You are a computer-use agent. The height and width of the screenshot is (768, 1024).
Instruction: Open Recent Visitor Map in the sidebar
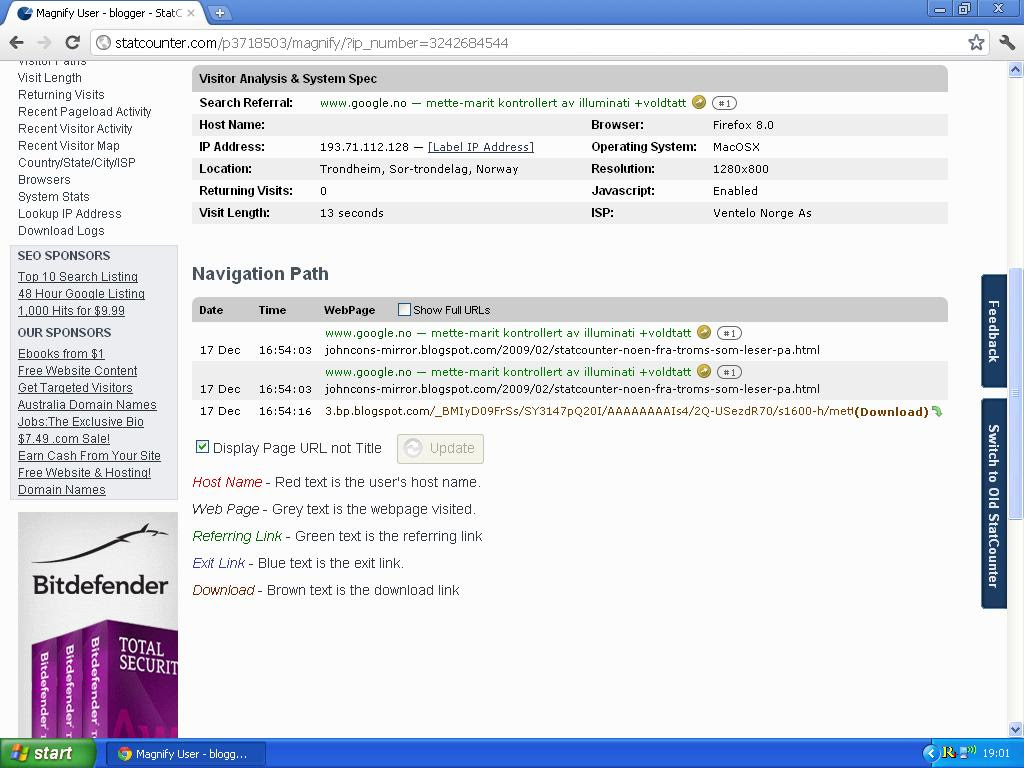(69, 146)
